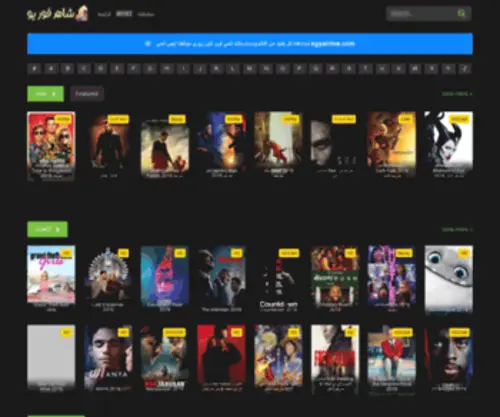Switch to the Featured tab
Screen dimensions: 500x417
point(87,94)
